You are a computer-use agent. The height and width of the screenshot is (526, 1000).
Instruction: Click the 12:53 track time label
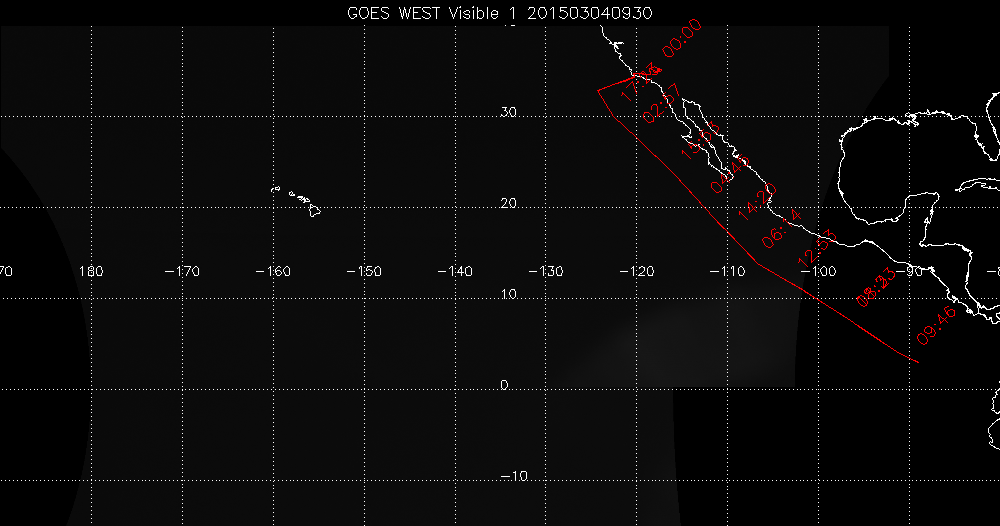815,247
